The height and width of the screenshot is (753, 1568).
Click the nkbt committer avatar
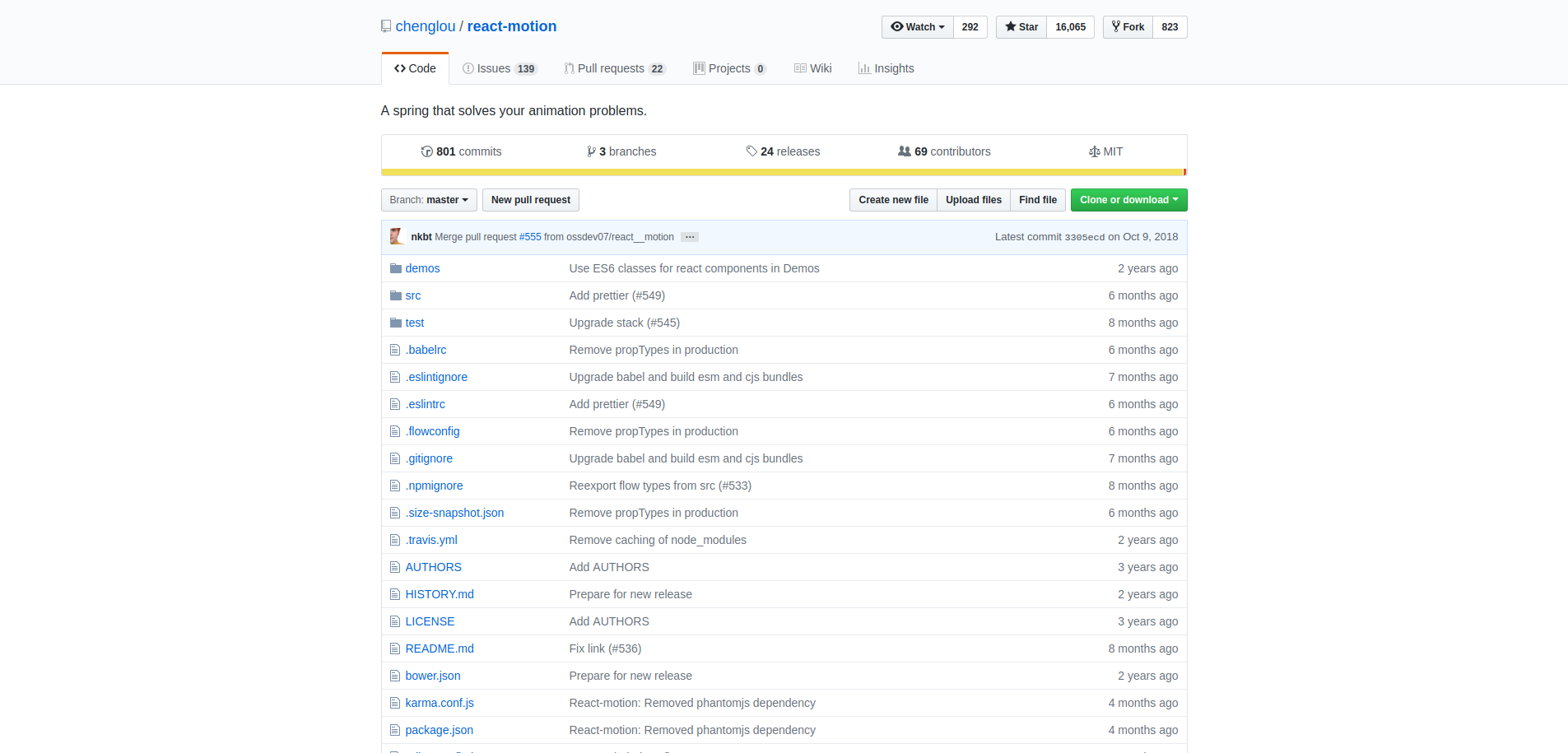tap(397, 236)
